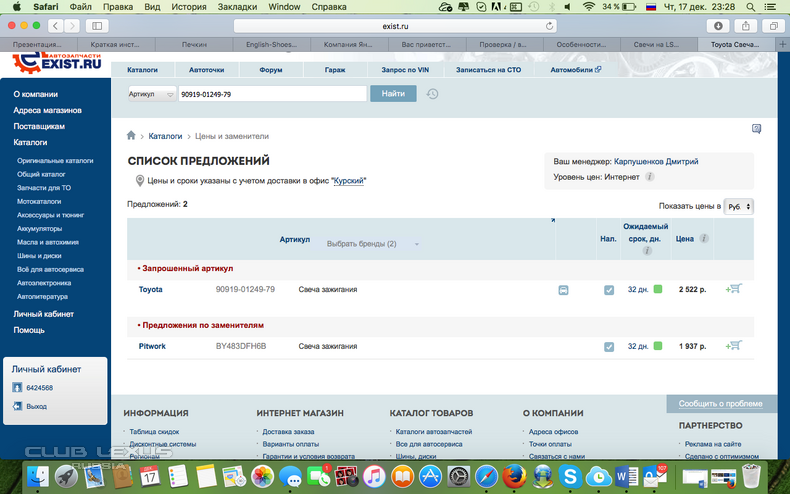This screenshot has width=790, height=494.
Task: Open Оригинальные каталоги in sidebar
Action: pos(55,161)
